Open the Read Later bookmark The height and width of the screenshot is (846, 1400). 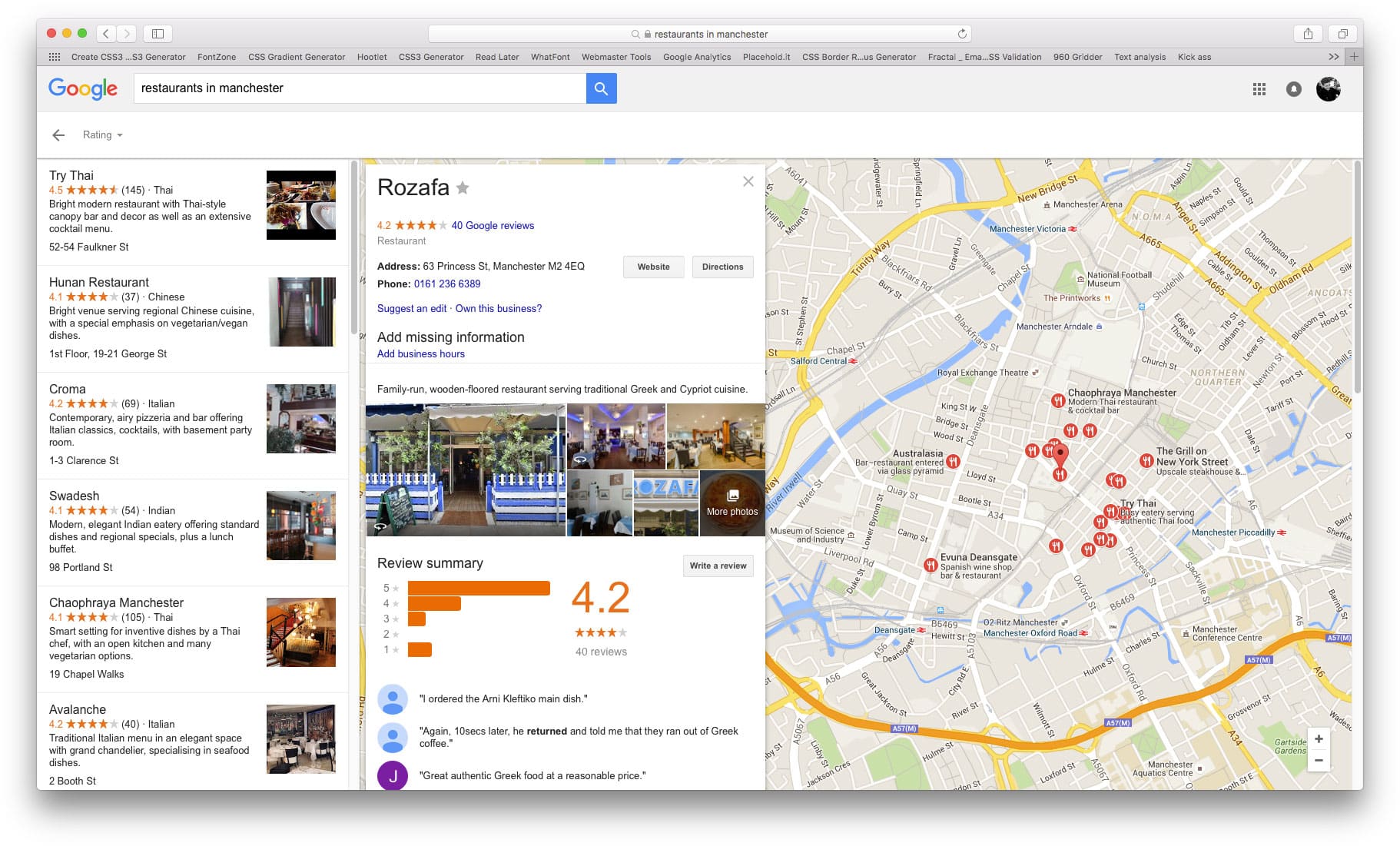pos(497,57)
